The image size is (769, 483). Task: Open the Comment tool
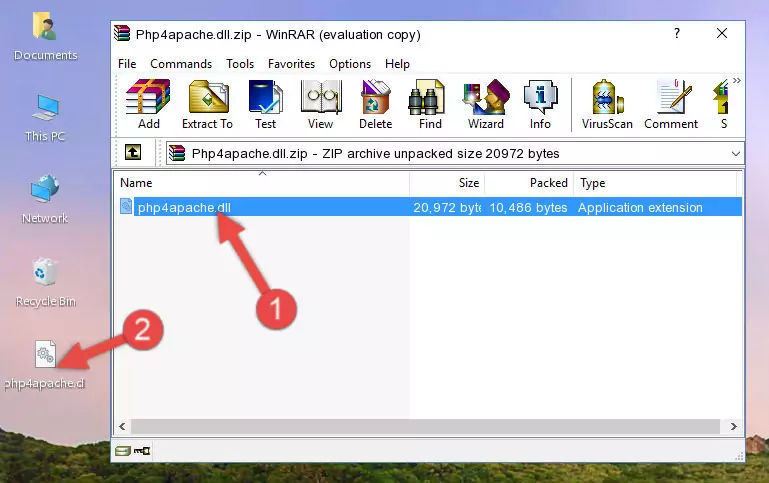click(671, 104)
